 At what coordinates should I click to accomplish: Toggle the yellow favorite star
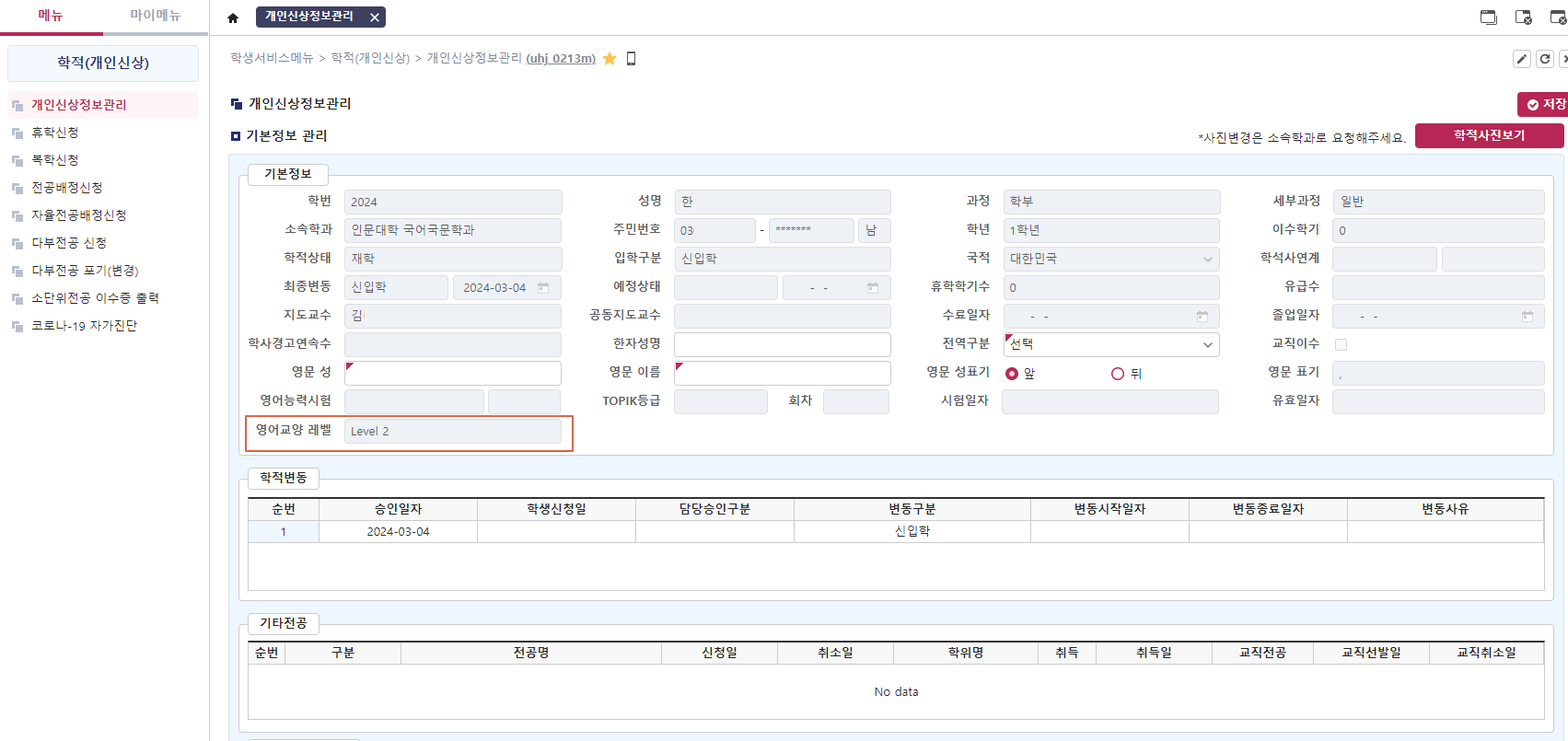point(610,59)
